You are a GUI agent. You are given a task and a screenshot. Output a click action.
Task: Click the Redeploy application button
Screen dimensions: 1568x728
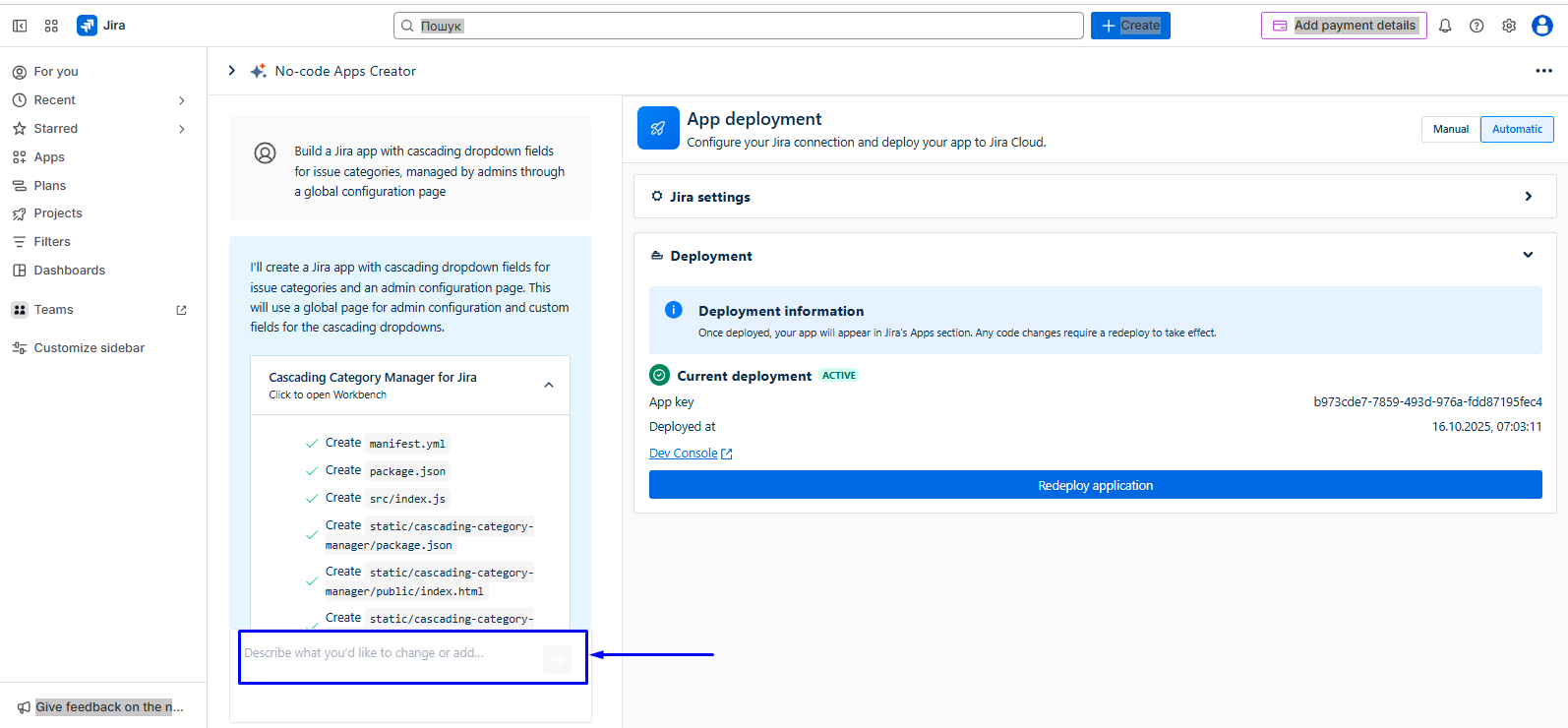click(x=1095, y=485)
